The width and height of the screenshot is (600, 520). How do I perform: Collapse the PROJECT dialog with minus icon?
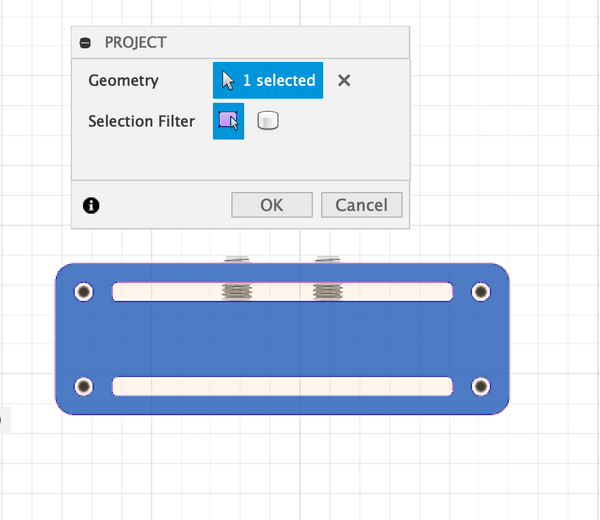click(x=85, y=43)
